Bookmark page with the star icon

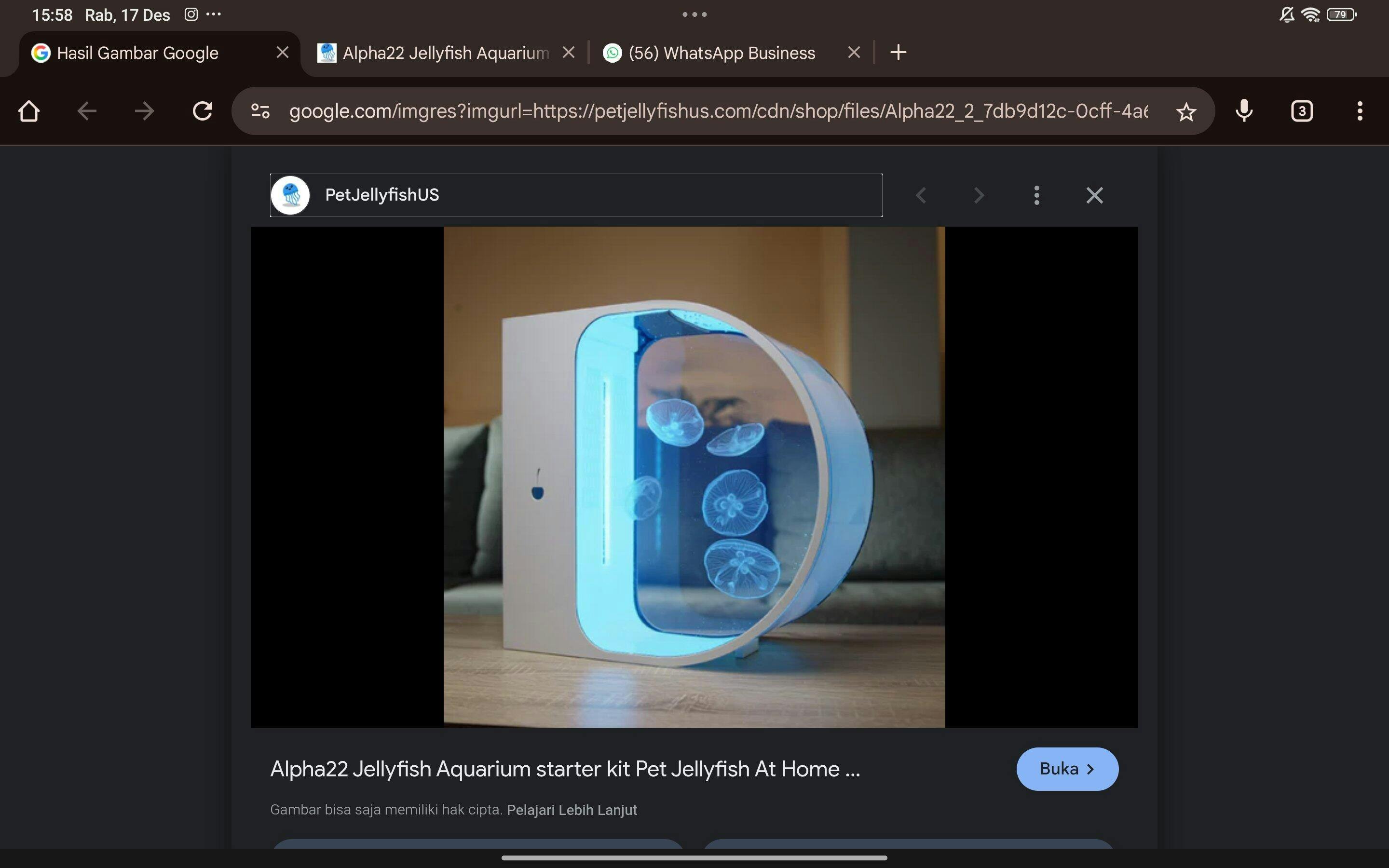pyautogui.click(x=1186, y=111)
